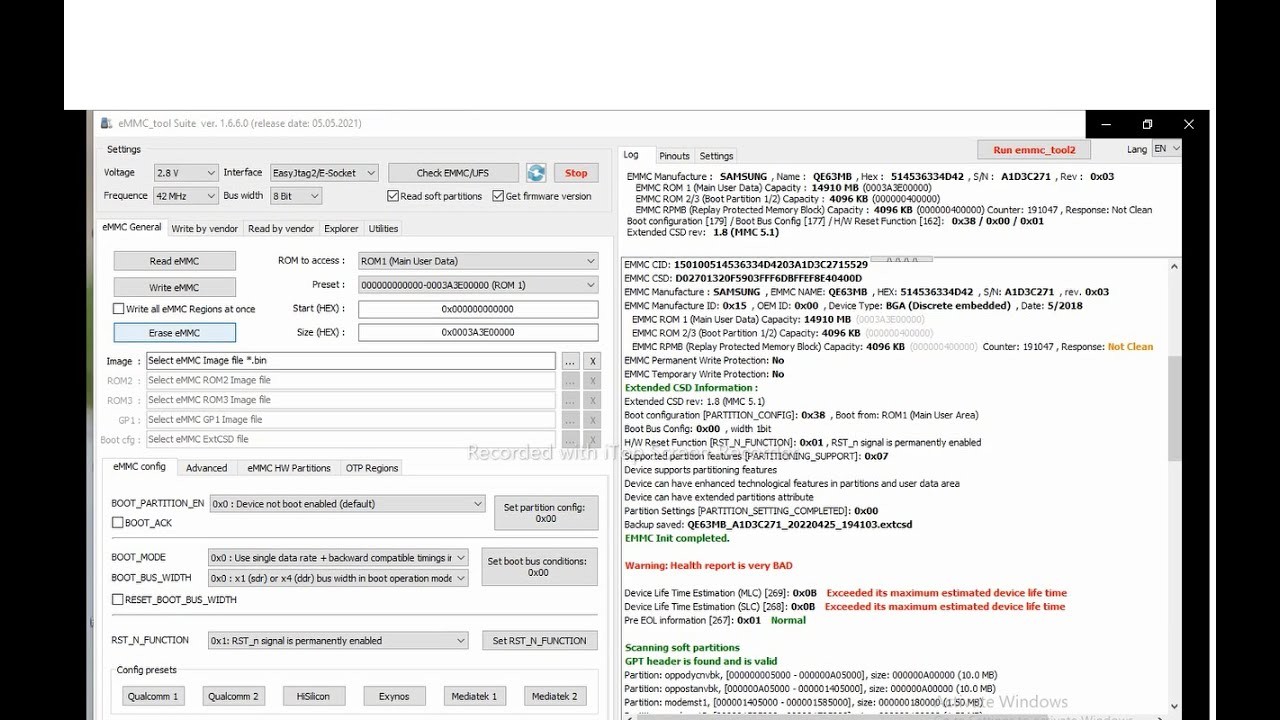Open the Explorer tab
The width and height of the screenshot is (1280, 720).
[x=341, y=229]
